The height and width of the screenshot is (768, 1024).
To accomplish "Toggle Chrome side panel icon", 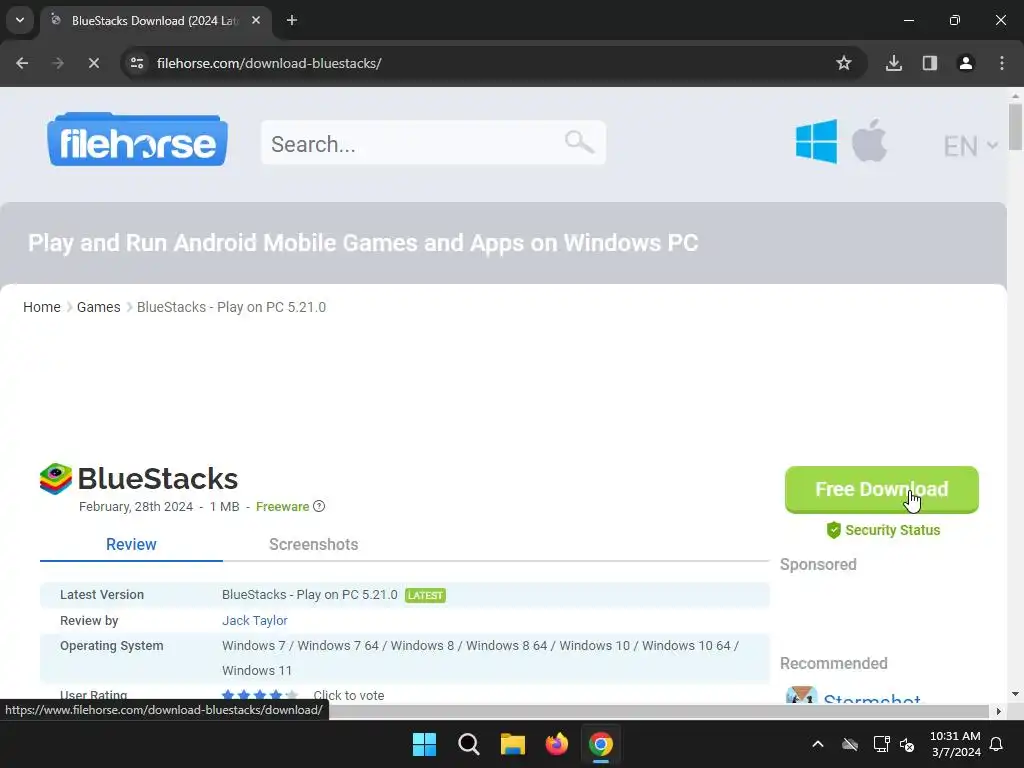I will (930, 63).
